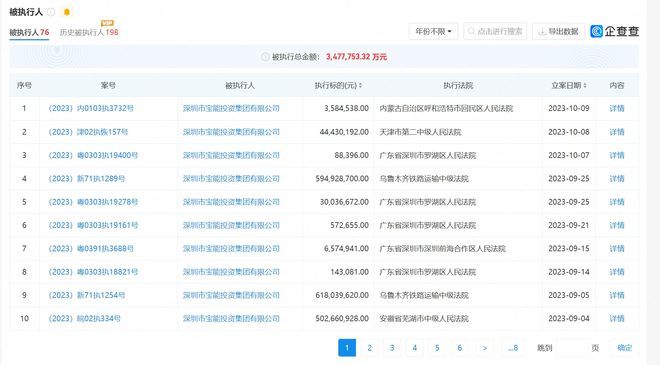Open case (2023)粤0303执19400号
Screen dimensions: 660x365
point(93,155)
